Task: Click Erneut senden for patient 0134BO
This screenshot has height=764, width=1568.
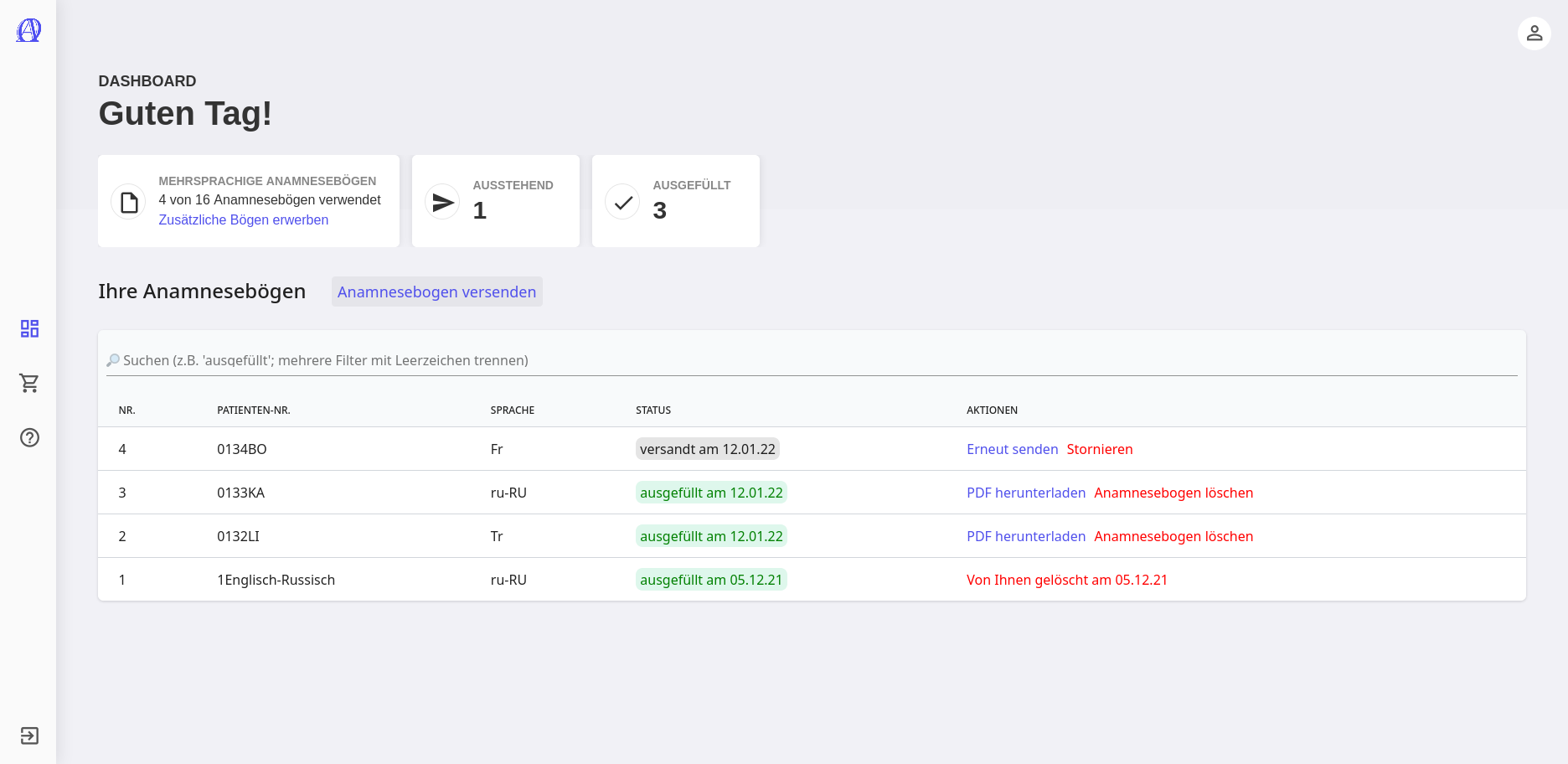Action: click(x=1012, y=449)
